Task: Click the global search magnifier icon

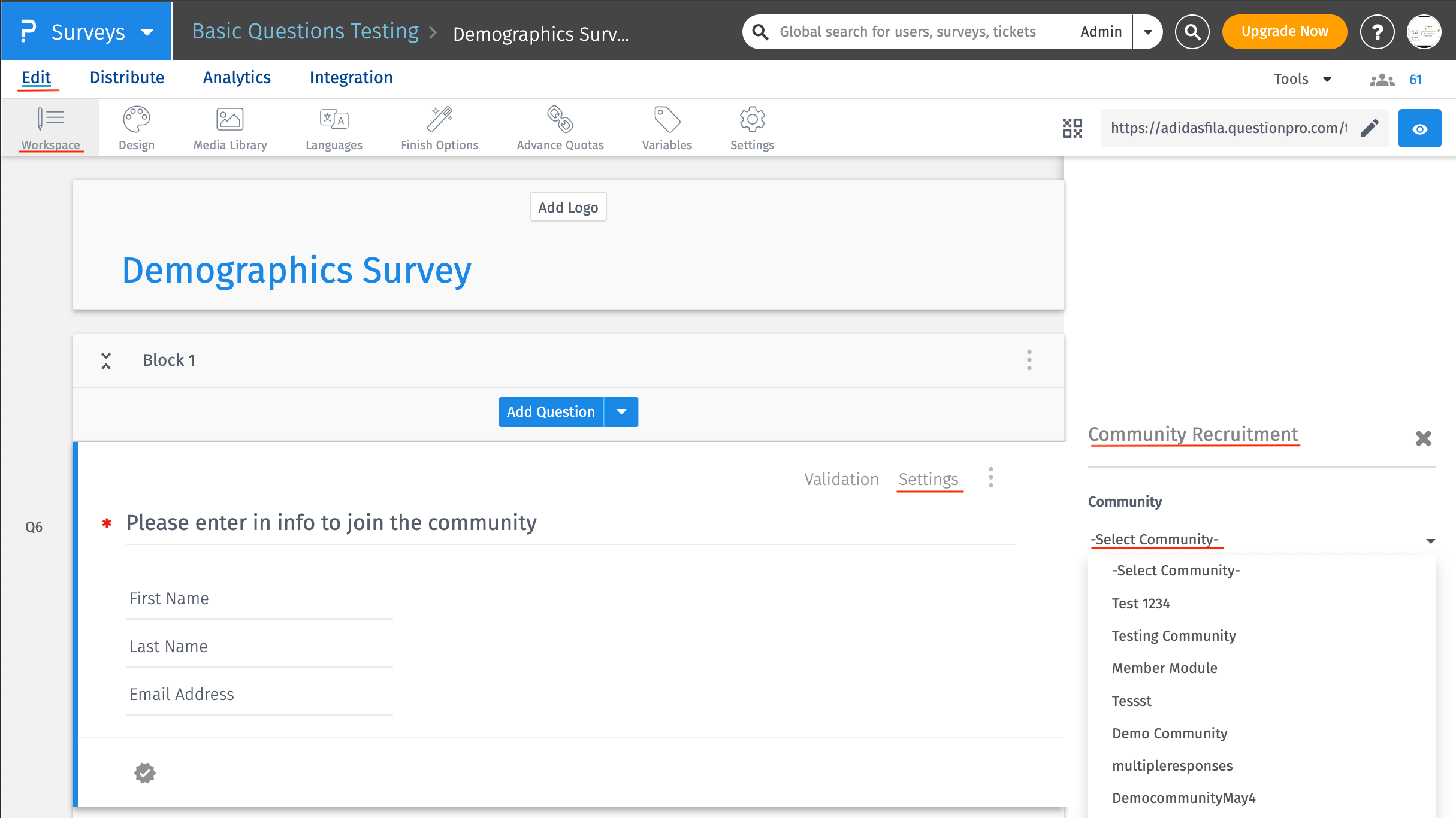Action: [1192, 31]
